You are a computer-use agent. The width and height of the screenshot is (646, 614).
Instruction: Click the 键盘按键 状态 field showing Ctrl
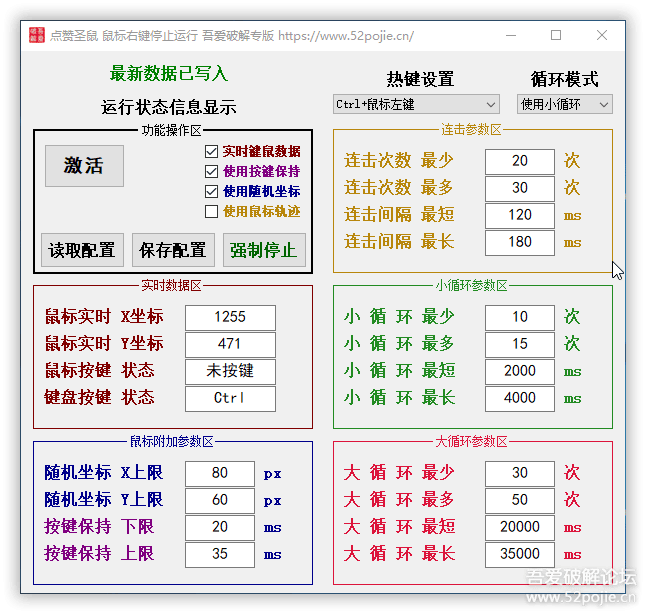pyautogui.click(x=230, y=398)
